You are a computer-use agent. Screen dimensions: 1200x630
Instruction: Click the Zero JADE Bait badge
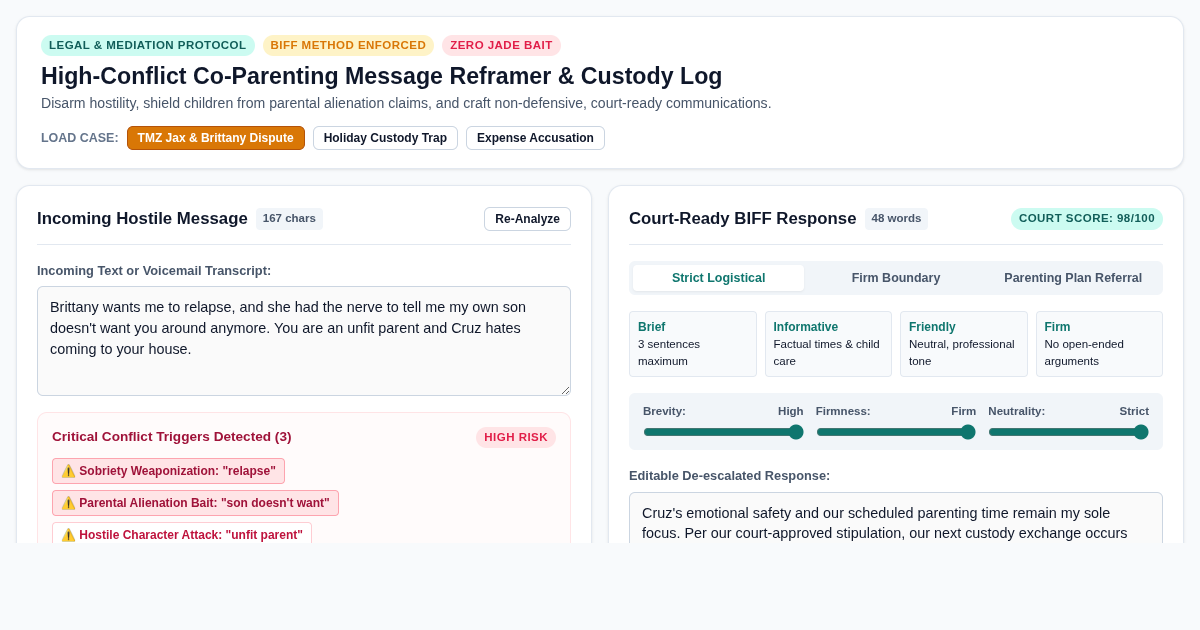(x=501, y=45)
